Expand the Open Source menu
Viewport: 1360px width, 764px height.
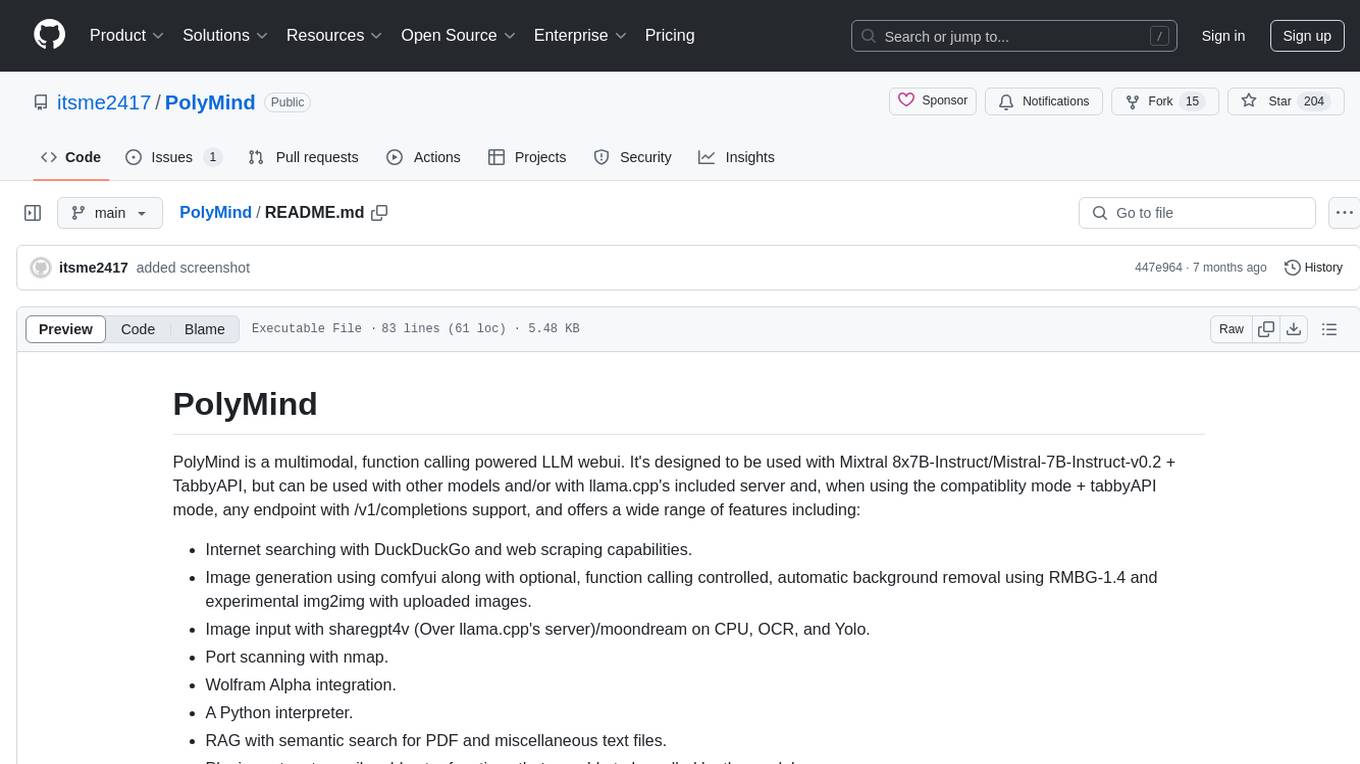click(458, 35)
